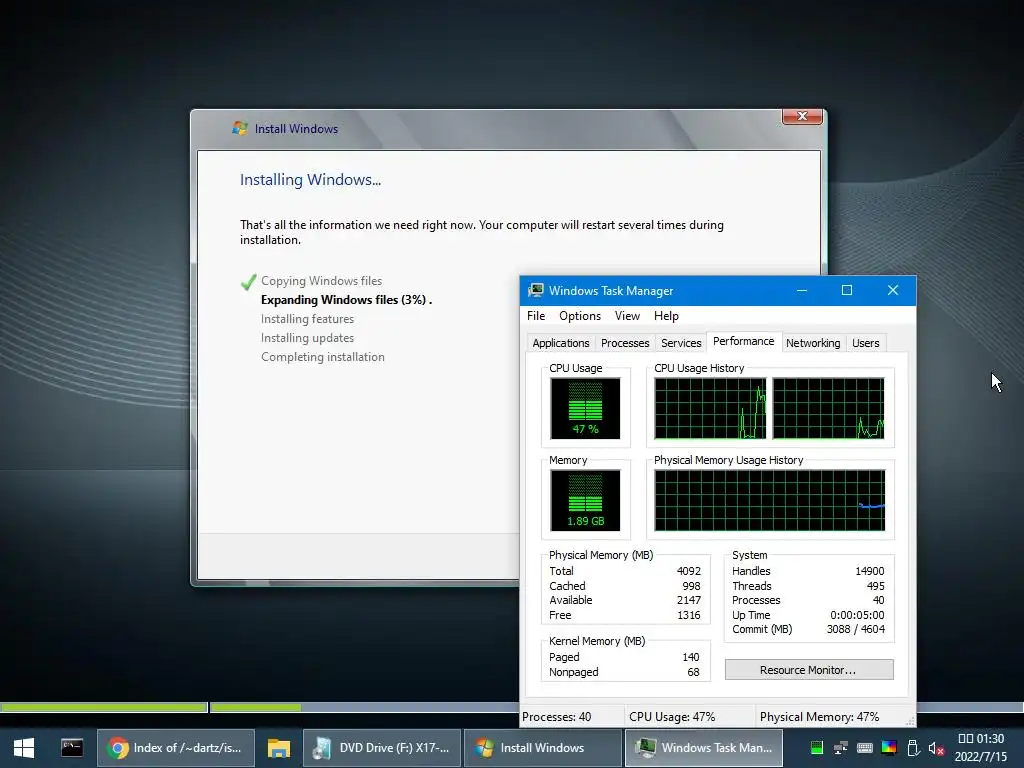
Task: Switch to DVD Drive (F:) taskbar item
Action: (382, 748)
